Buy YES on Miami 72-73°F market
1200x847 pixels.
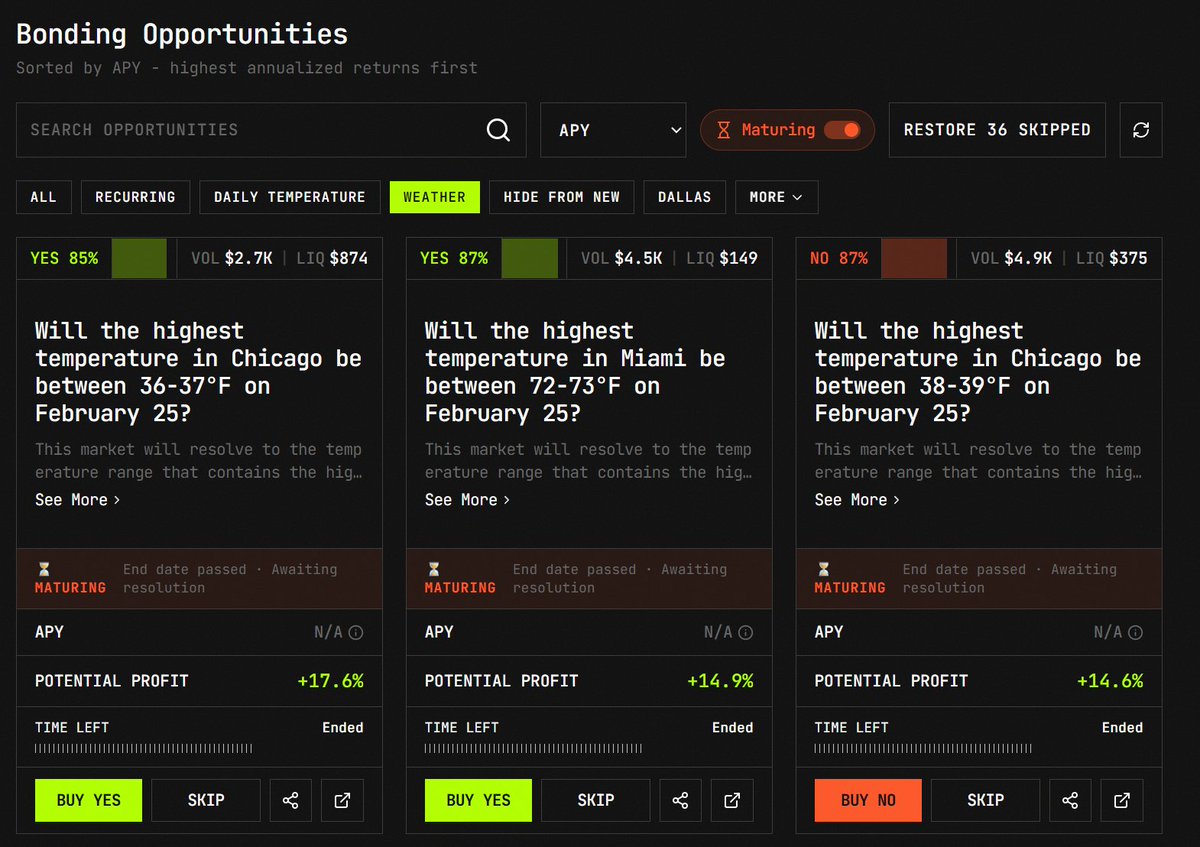[478, 800]
